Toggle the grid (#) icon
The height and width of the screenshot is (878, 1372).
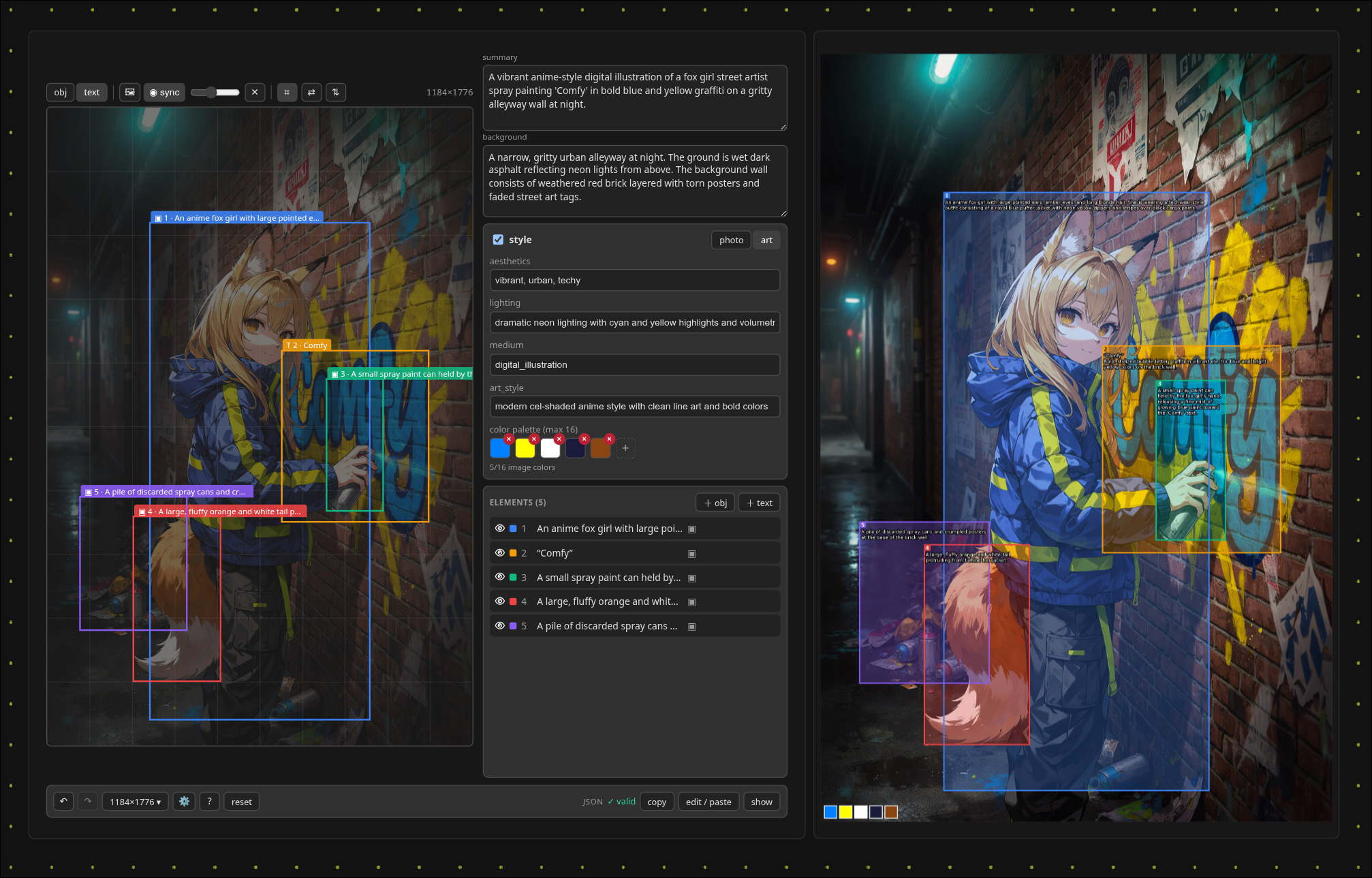[x=287, y=93]
